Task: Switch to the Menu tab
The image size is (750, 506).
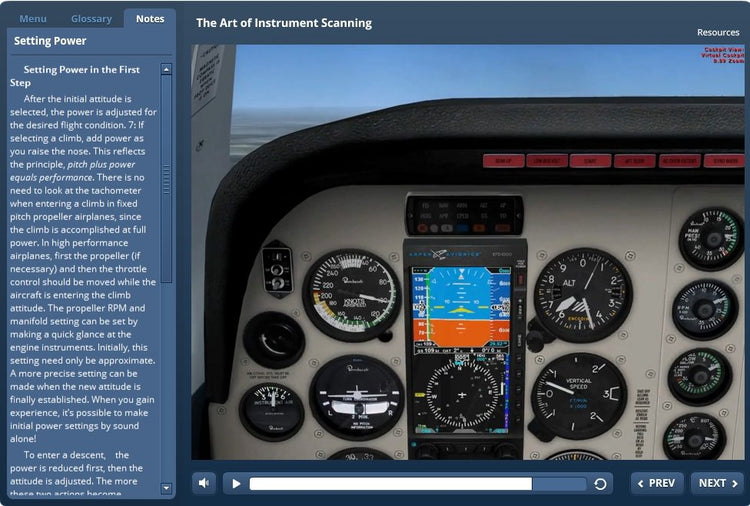Action: click(x=33, y=19)
